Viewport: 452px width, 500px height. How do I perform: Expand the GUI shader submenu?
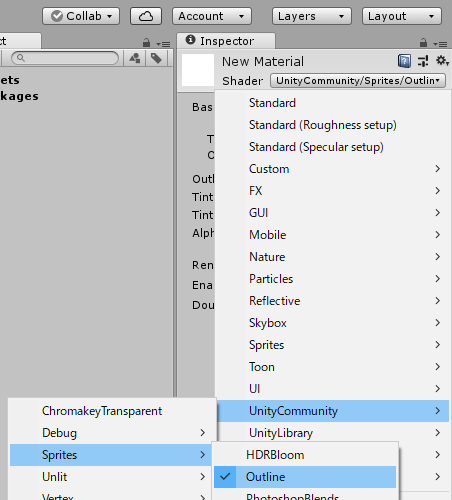332,213
